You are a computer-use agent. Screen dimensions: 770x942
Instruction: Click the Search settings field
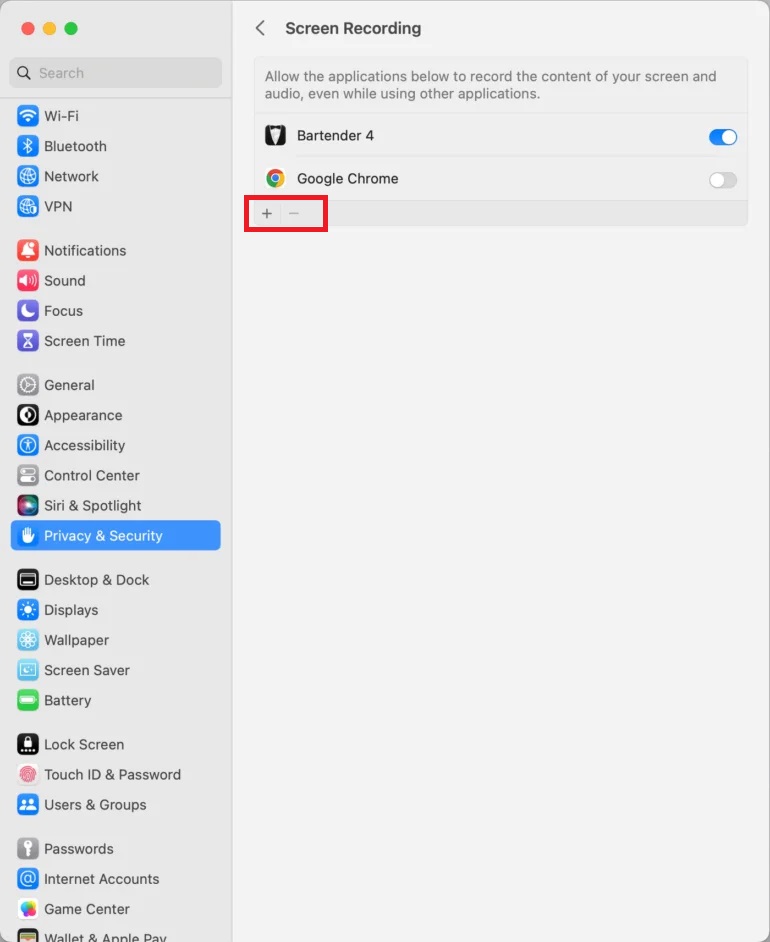pos(115,73)
